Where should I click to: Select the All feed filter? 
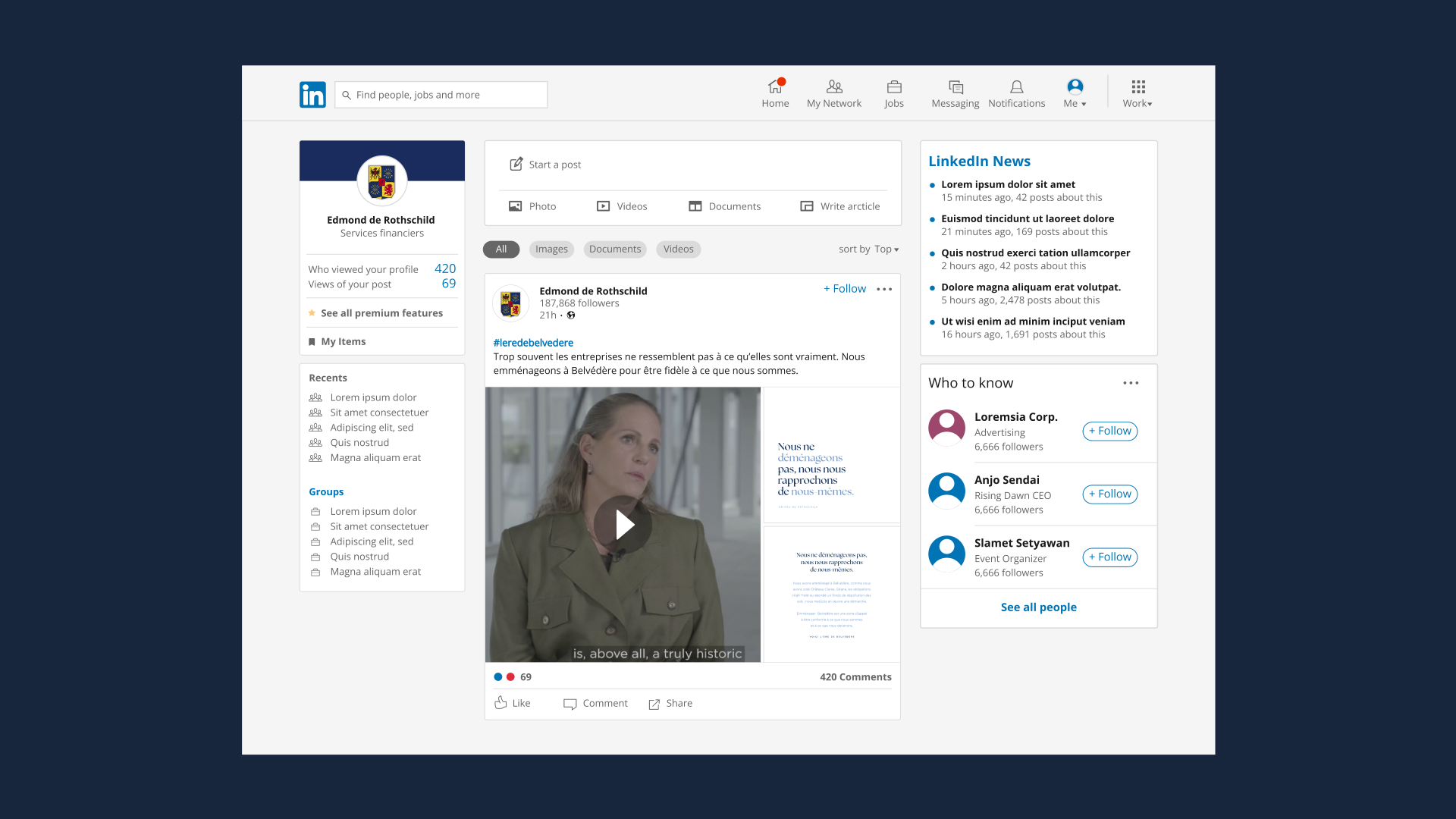tap(501, 249)
